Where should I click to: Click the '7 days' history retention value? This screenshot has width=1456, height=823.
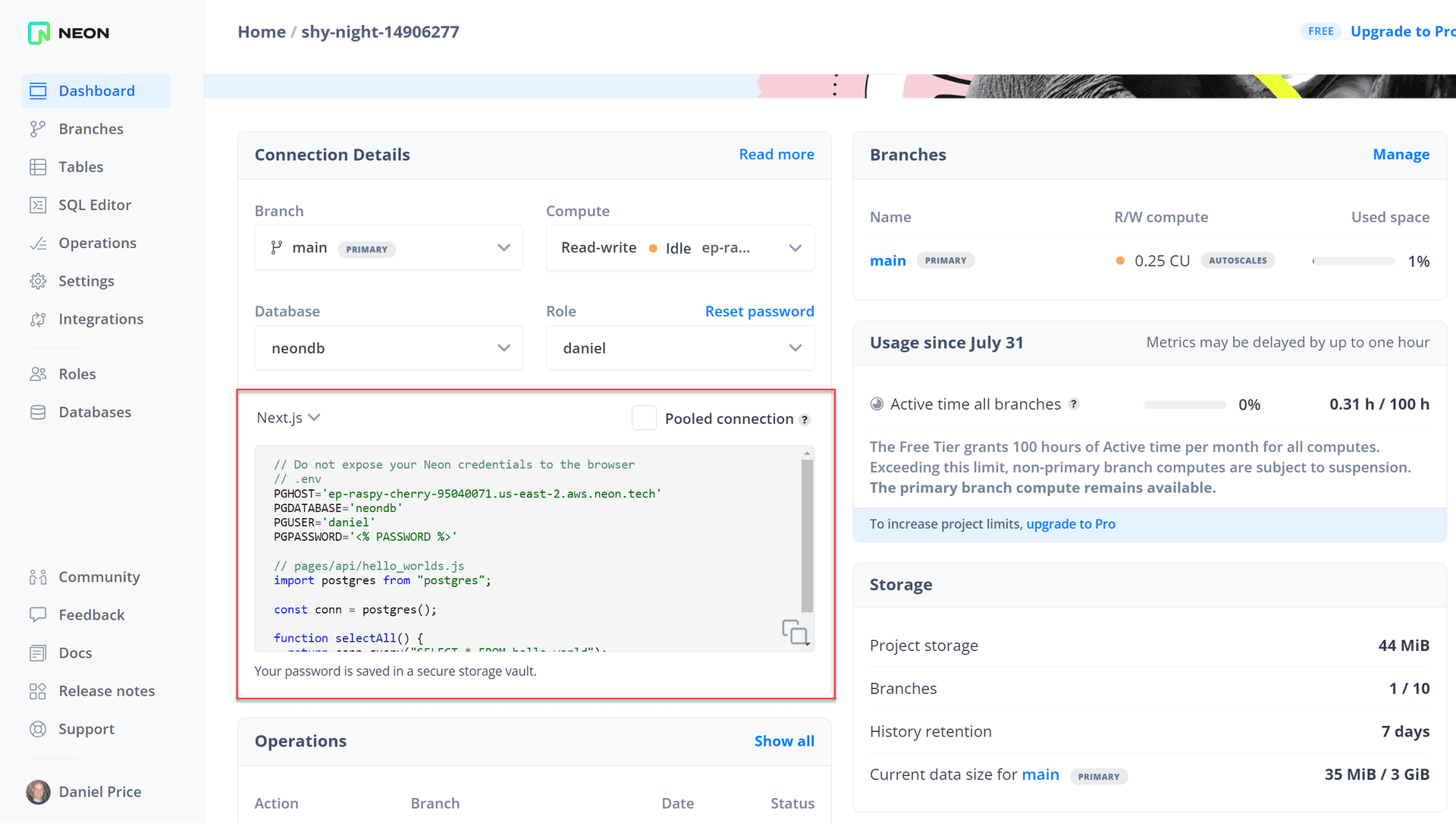pos(1404,732)
